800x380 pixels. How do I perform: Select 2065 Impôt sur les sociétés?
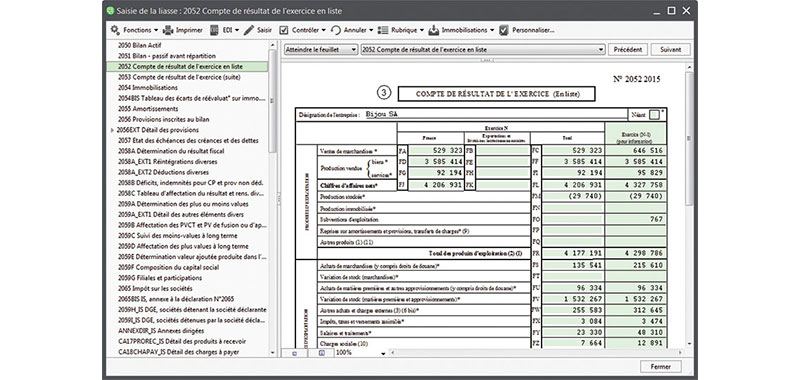click(x=154, y=288)
